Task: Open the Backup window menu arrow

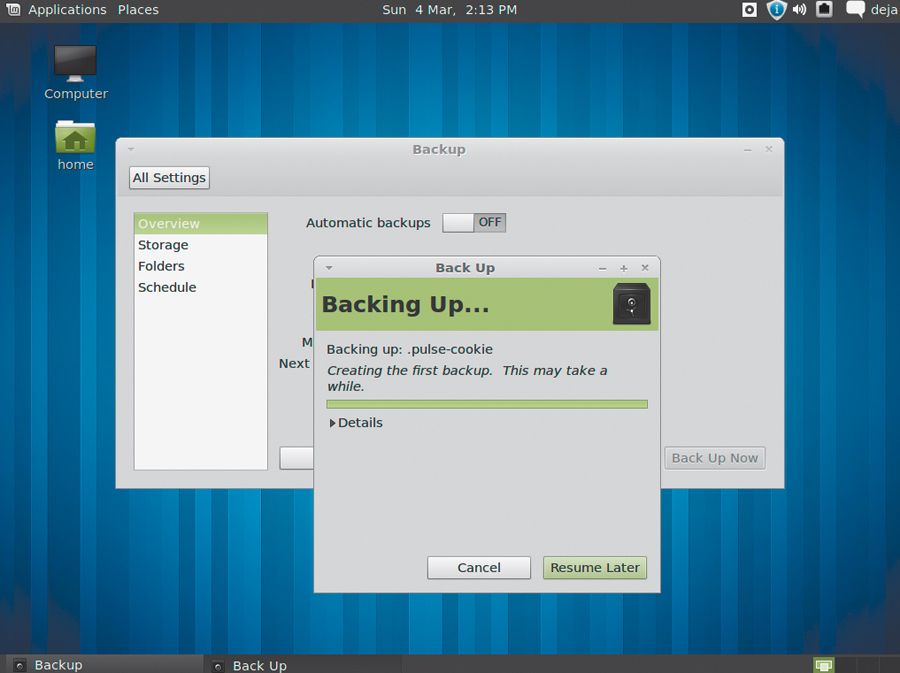Action: point(129,148)
